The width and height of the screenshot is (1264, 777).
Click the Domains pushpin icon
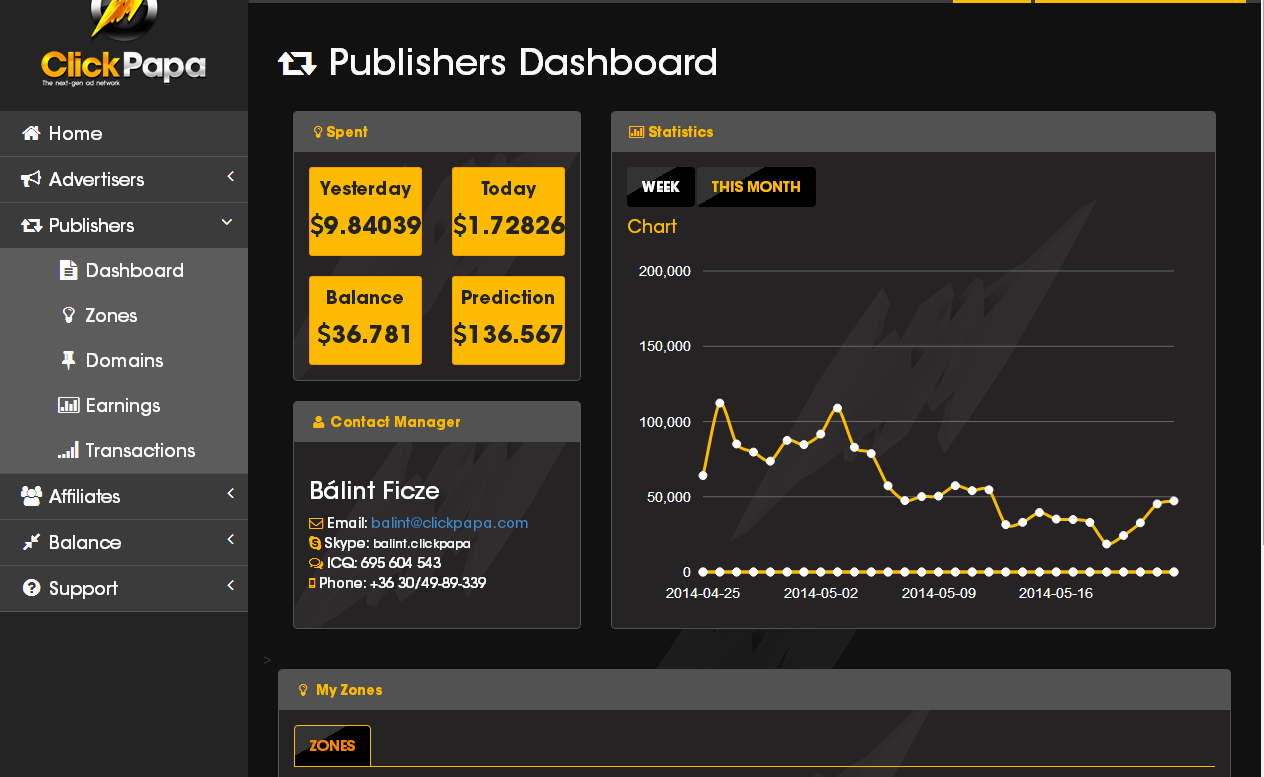(x=68, y=360)
